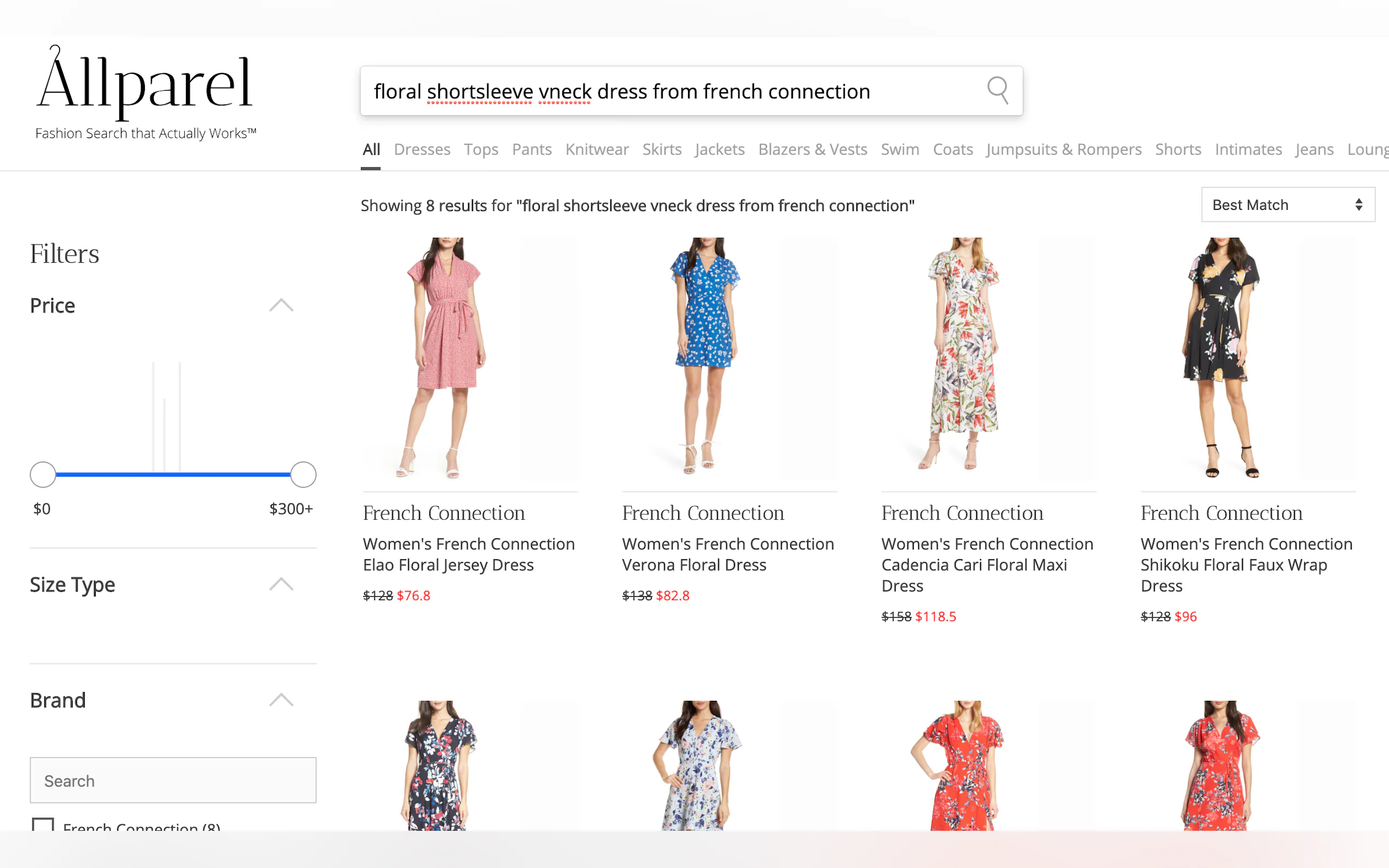Collapse the Price filter chevron

coord(281,306)
